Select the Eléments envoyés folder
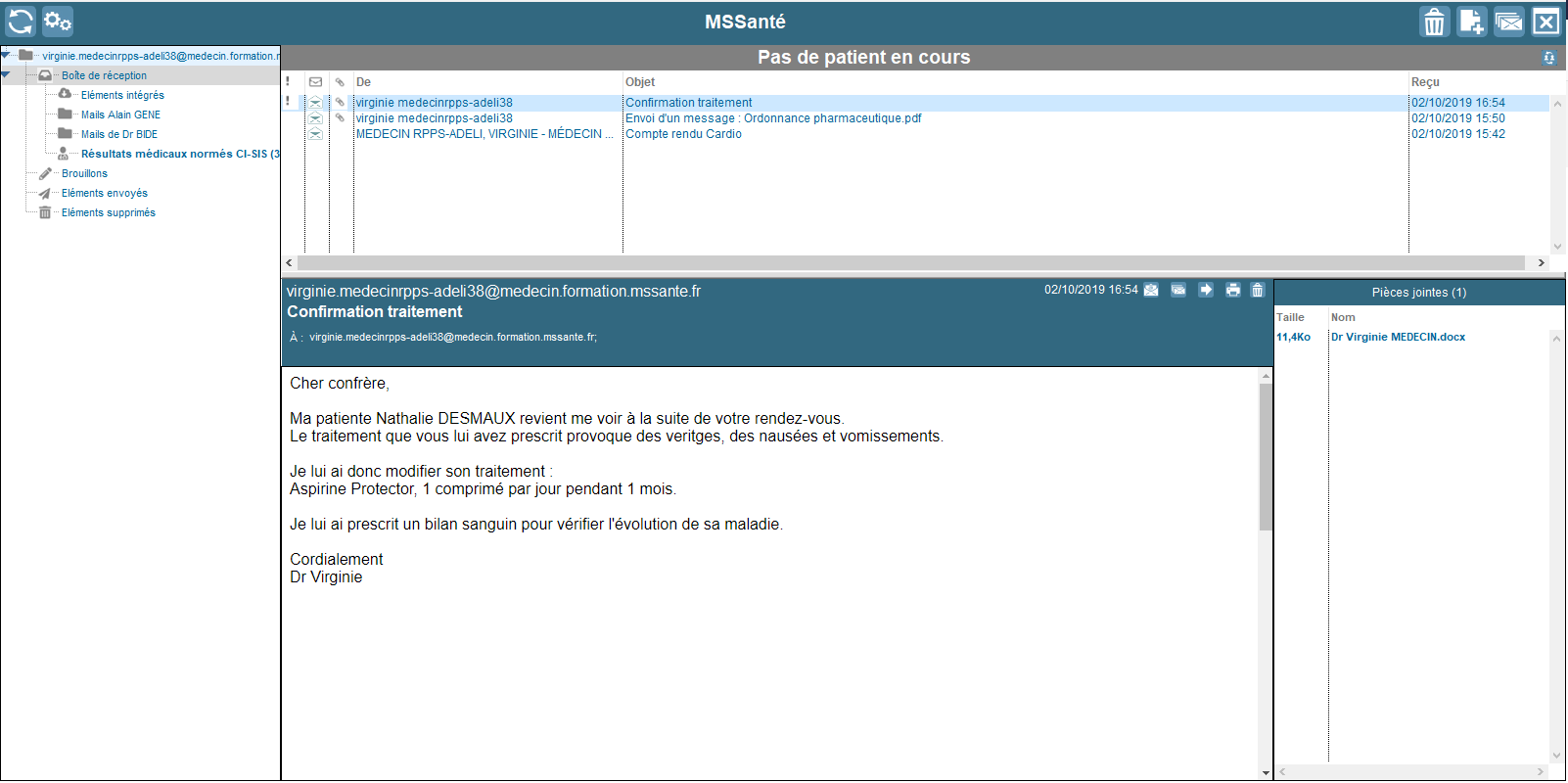 tap(104, 193)
